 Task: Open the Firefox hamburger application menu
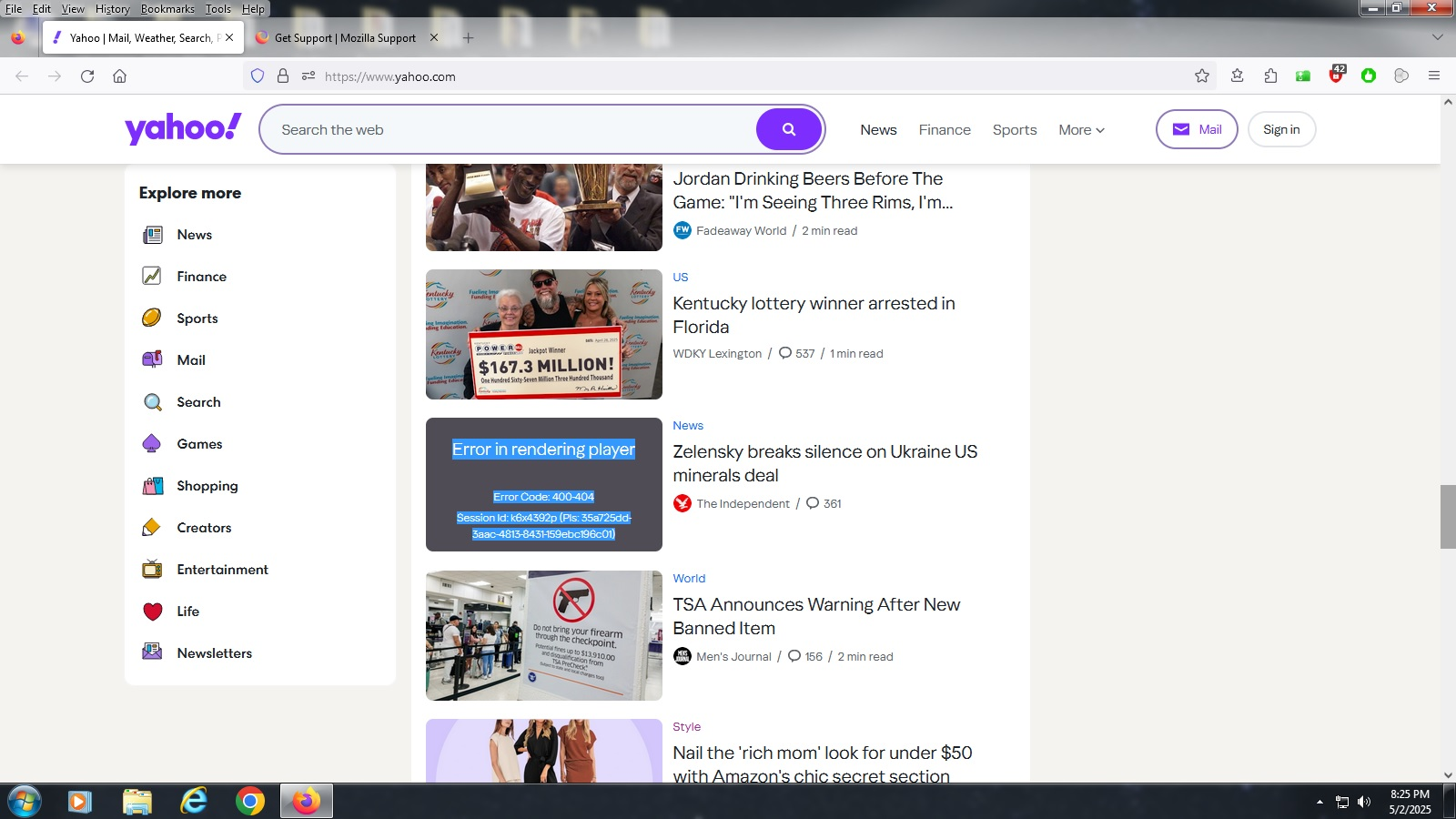click(1434, 76)
